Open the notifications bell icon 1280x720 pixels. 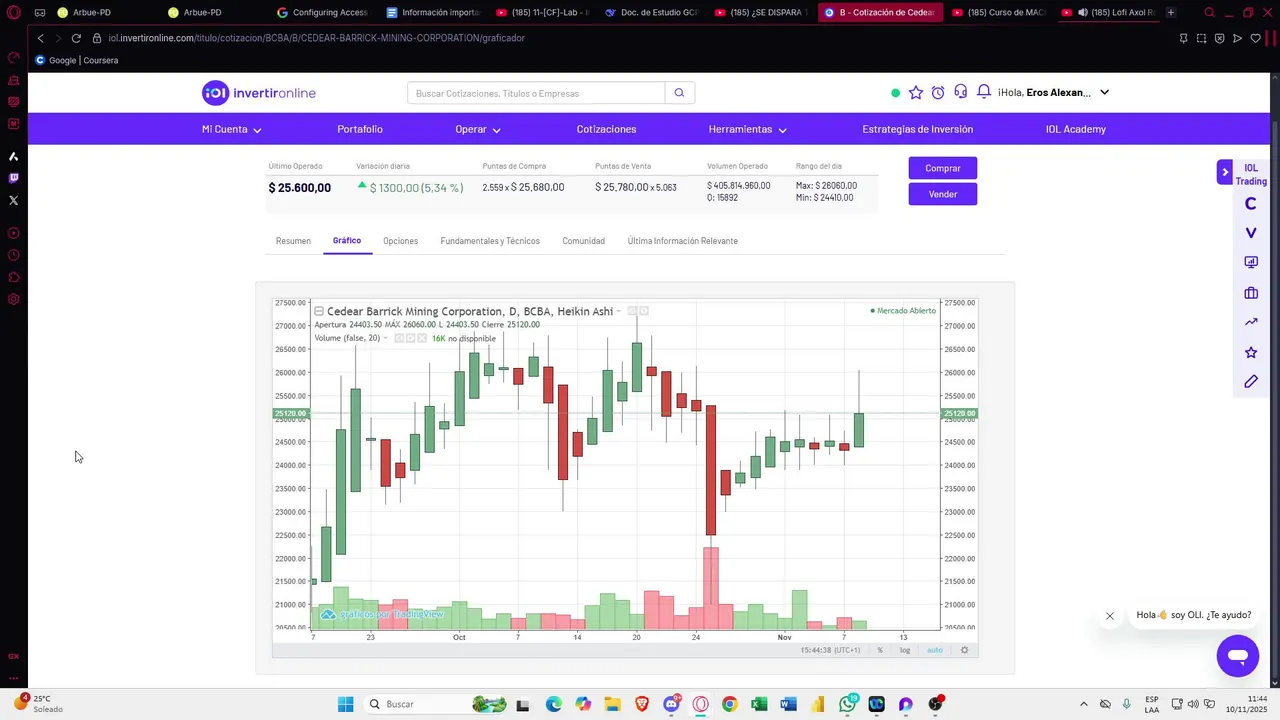coord(984,92)
